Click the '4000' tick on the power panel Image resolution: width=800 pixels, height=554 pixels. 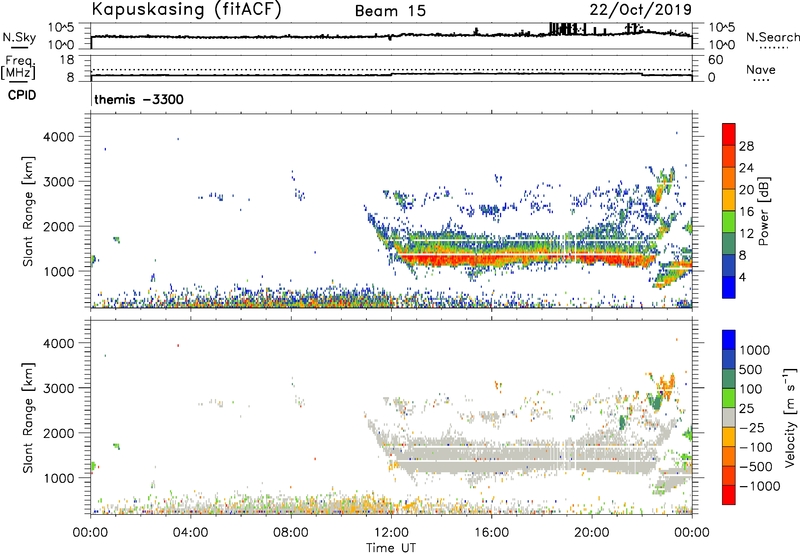[x=58, y=137]
